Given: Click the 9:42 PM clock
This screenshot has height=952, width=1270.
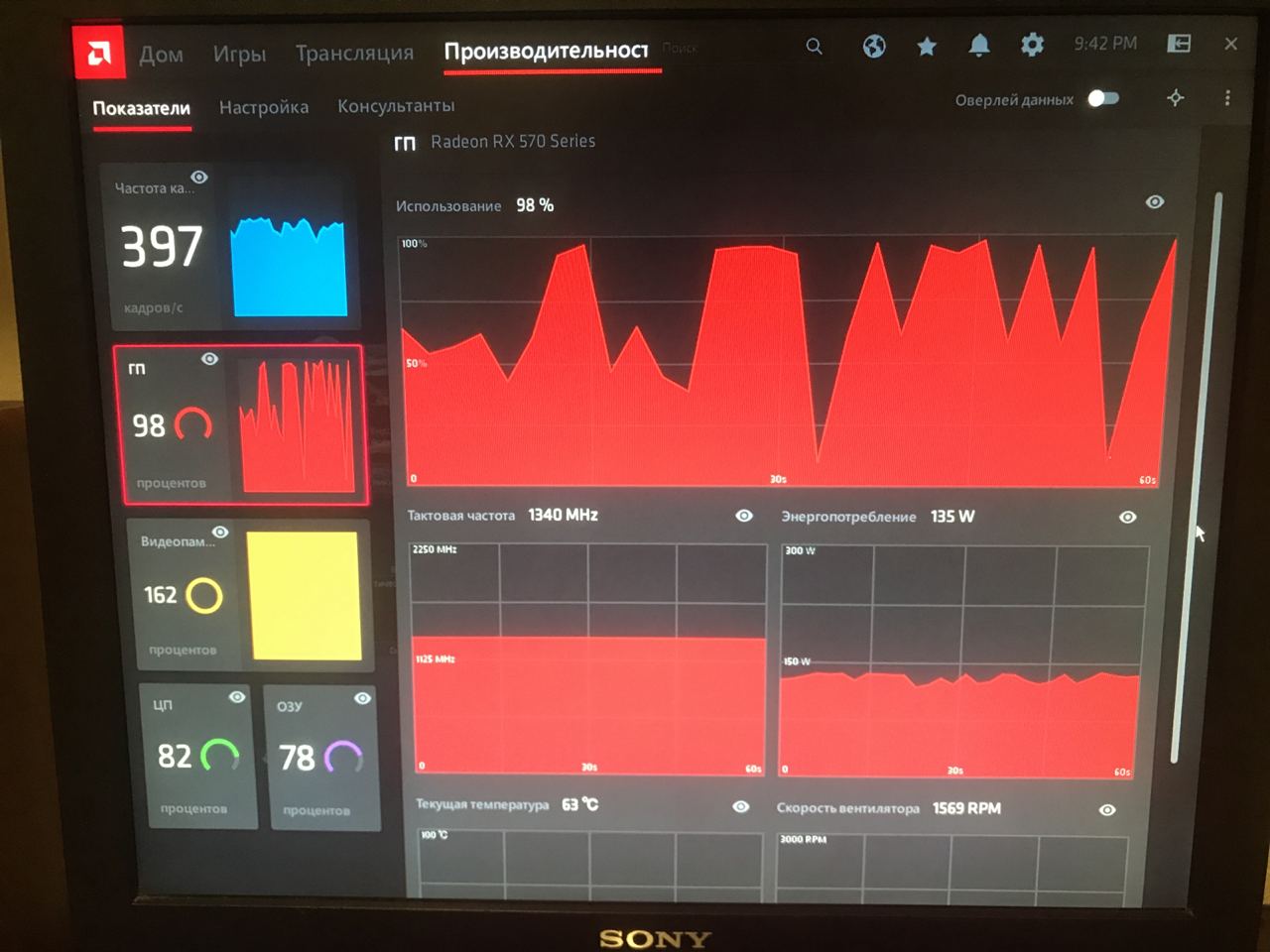Looking at the screenshot, I should (x=1105, y=44).
